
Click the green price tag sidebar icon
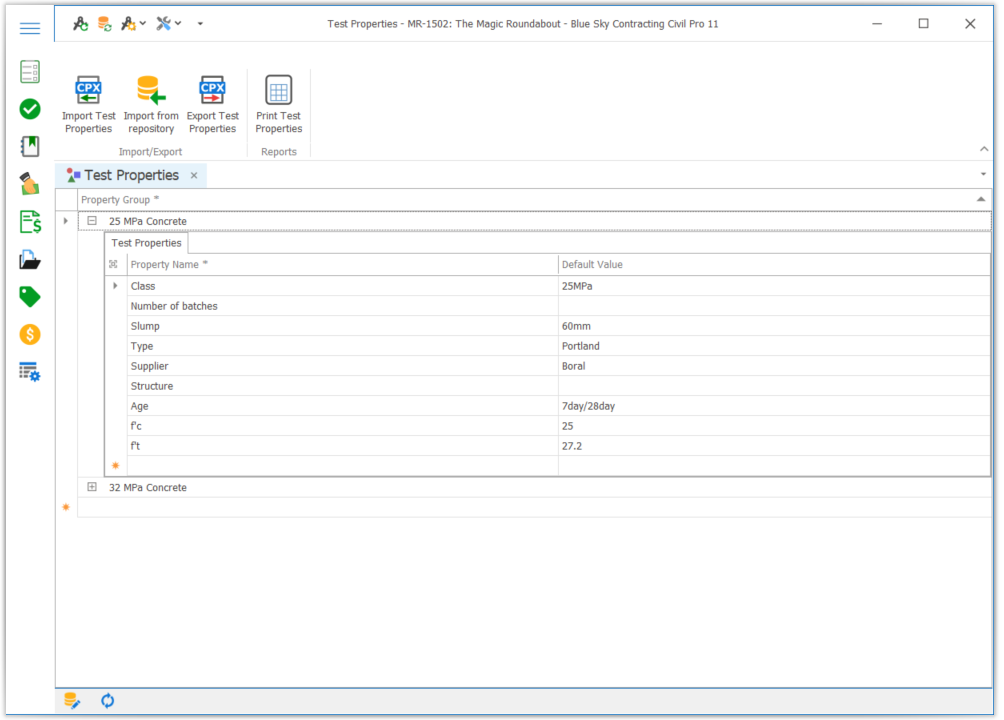coord(30,297)
